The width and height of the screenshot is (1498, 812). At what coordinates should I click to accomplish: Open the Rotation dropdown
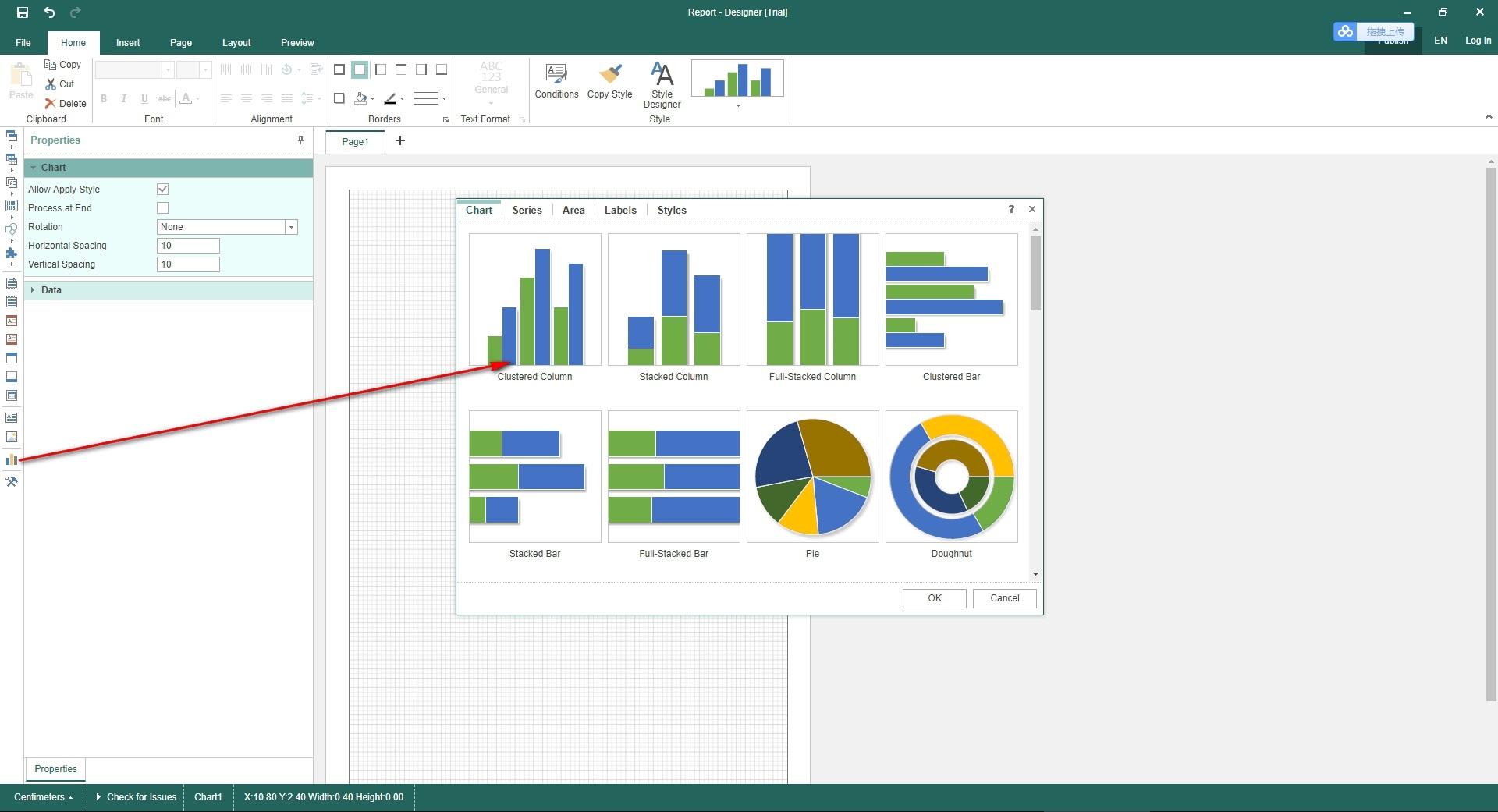tap(291, 227)
